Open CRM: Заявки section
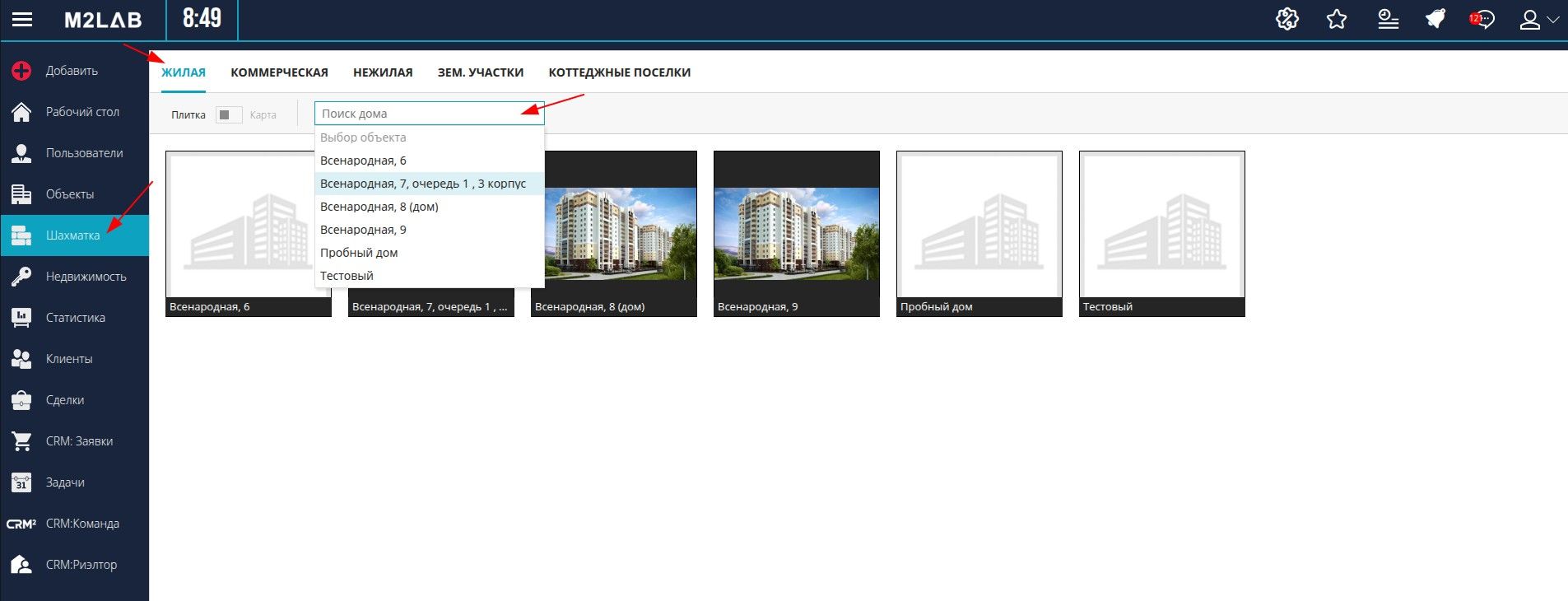This screenshot has height=601, width=1568. pos(79,441)
